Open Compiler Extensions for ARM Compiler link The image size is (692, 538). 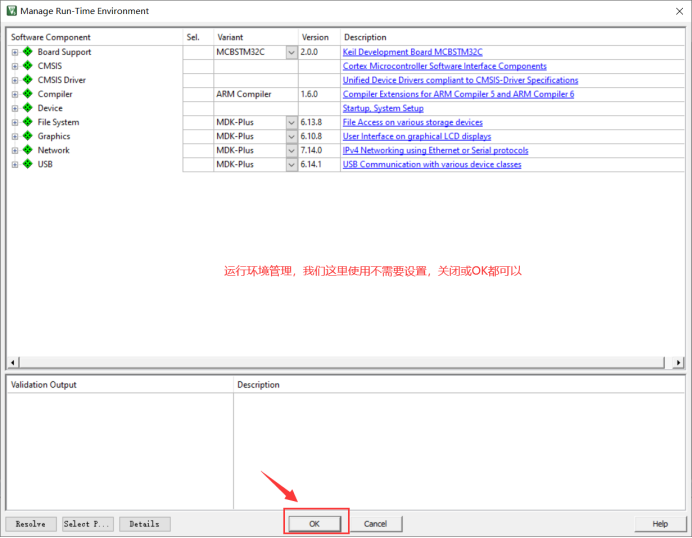tap(459, 94)
